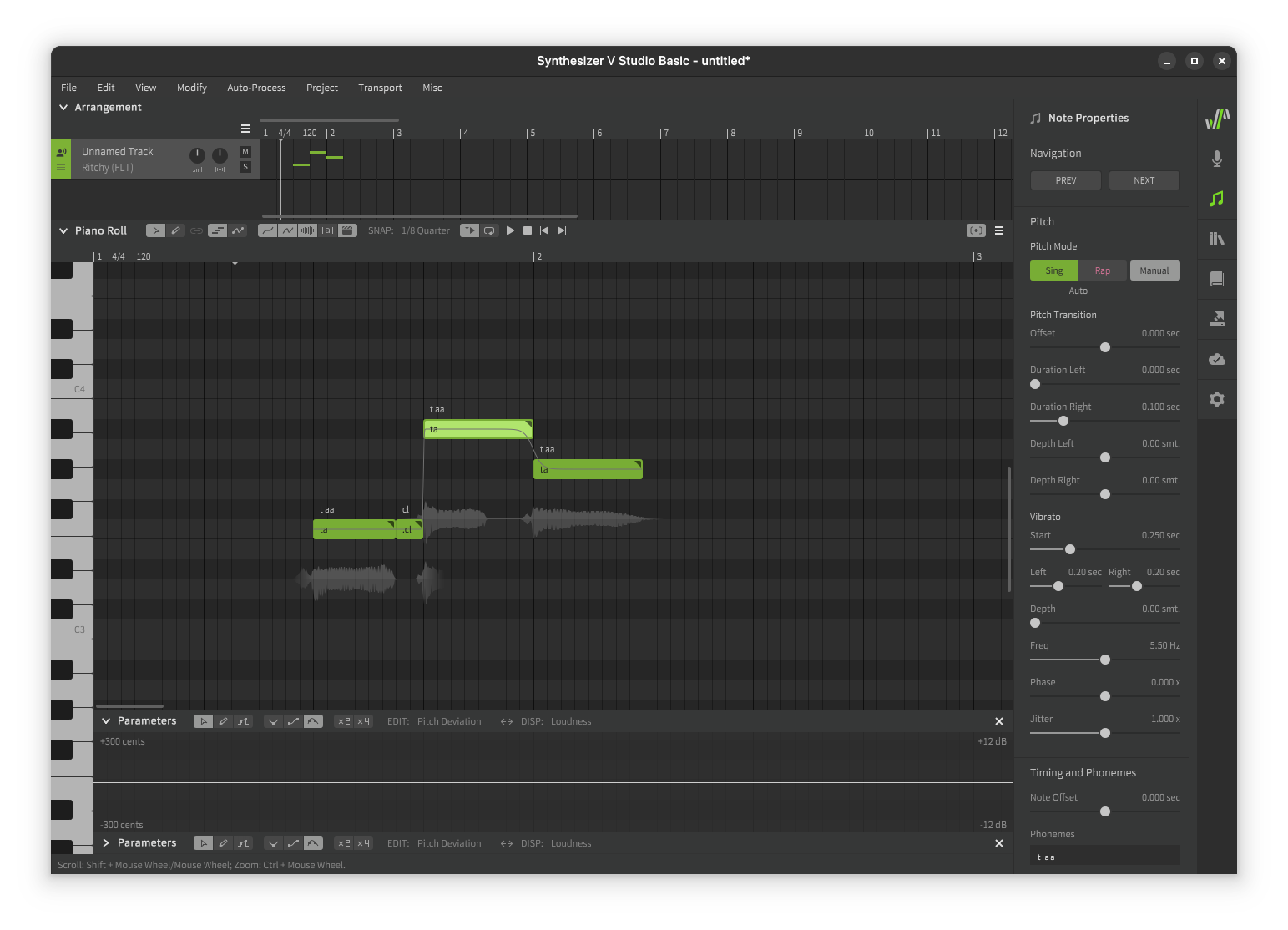Viewport: 1288px width, 930px height.
Task: Toggle phoneme |a| display in Piano Roll
Action: (328, 230)
